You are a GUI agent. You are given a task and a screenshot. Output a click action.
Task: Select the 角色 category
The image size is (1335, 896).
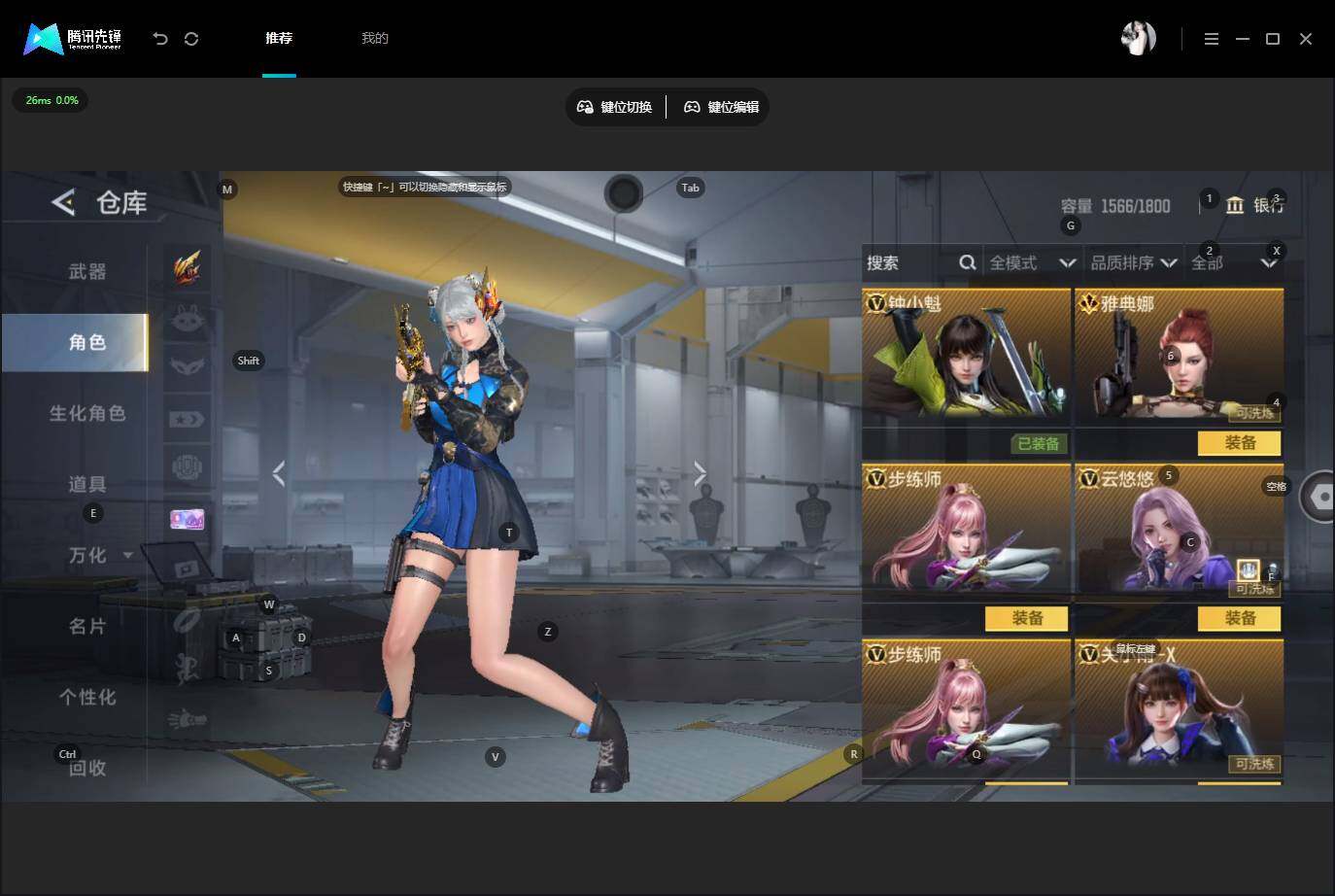point(75,342)
